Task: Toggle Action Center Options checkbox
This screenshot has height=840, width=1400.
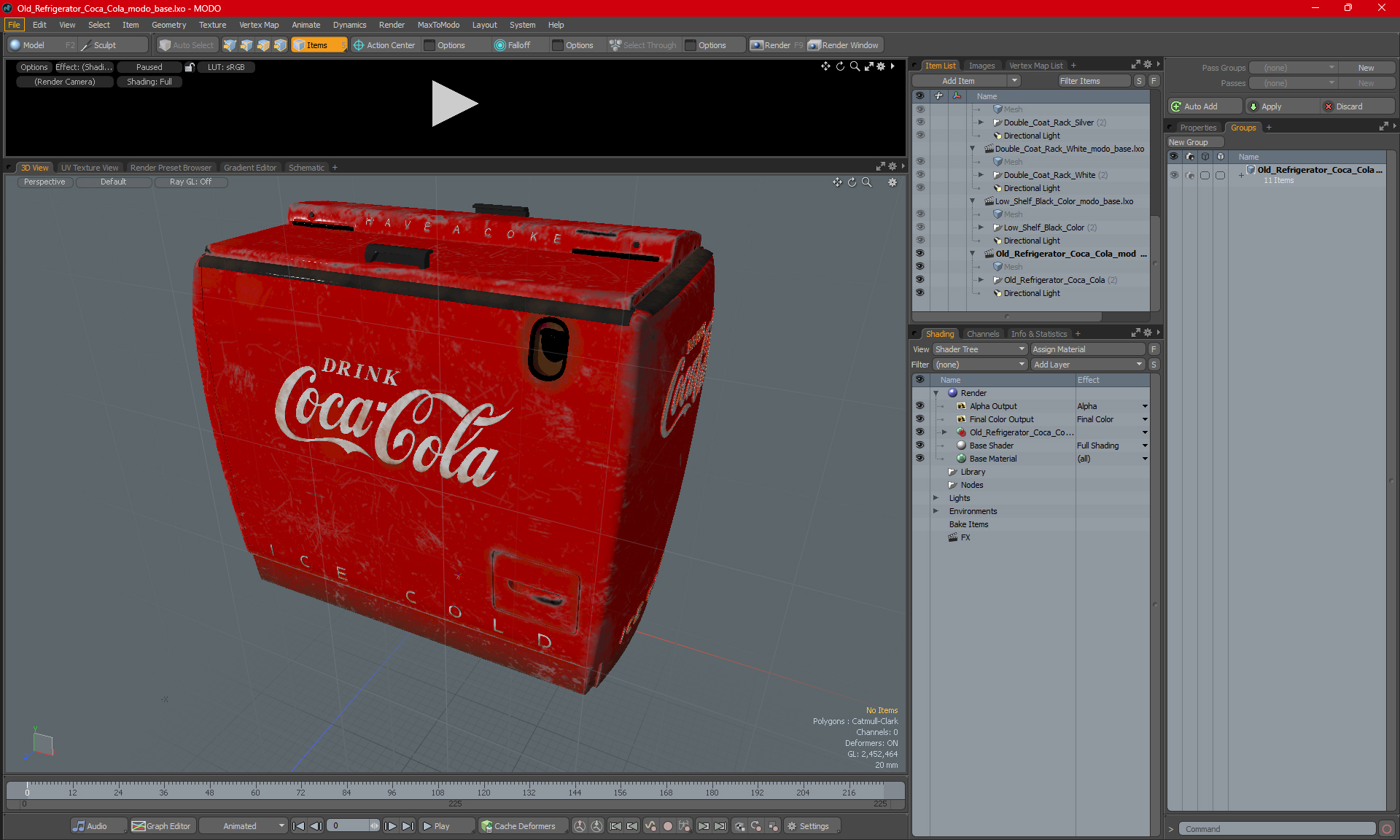Action: (429, 45)
